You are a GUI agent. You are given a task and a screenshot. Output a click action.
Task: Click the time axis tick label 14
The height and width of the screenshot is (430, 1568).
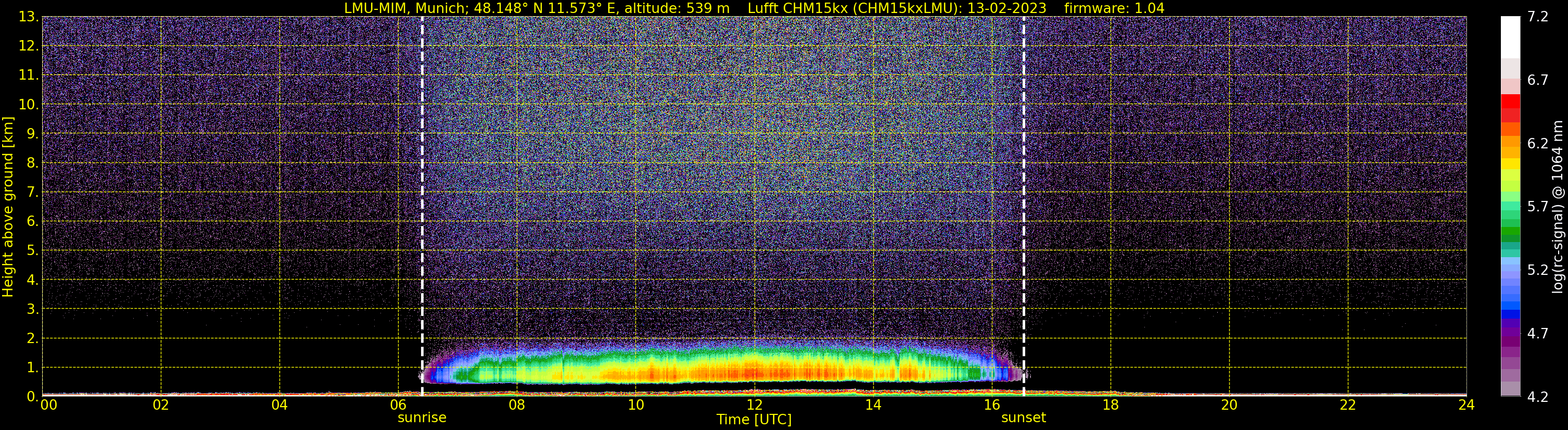(873, 406)
